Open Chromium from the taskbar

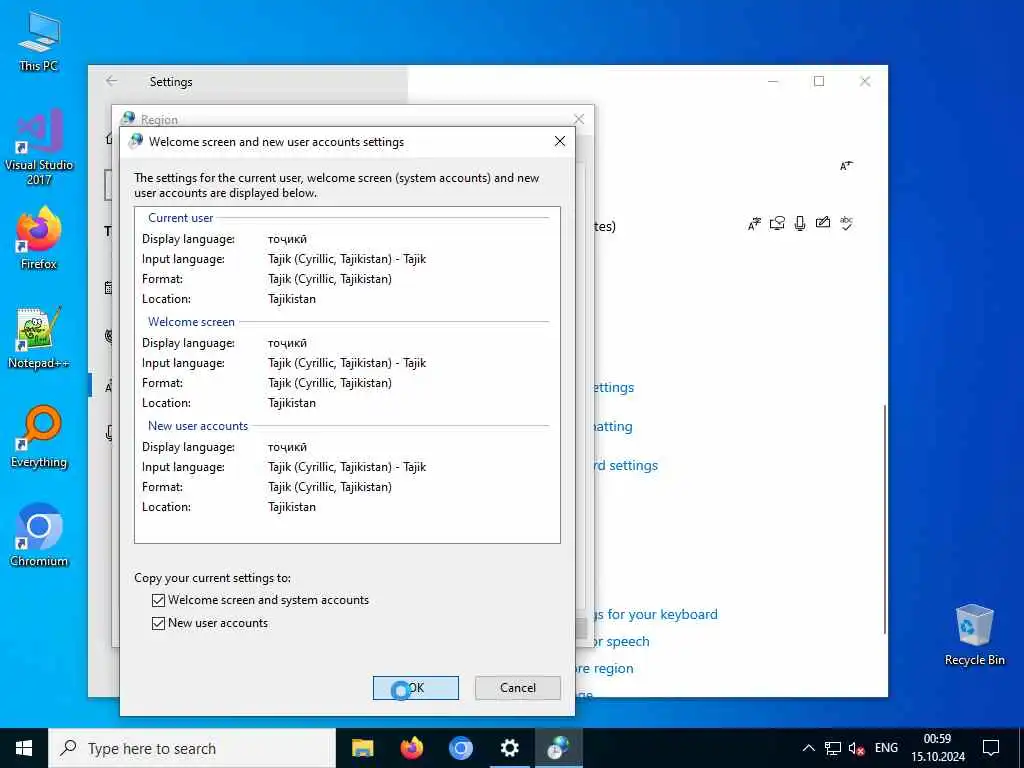460,748
